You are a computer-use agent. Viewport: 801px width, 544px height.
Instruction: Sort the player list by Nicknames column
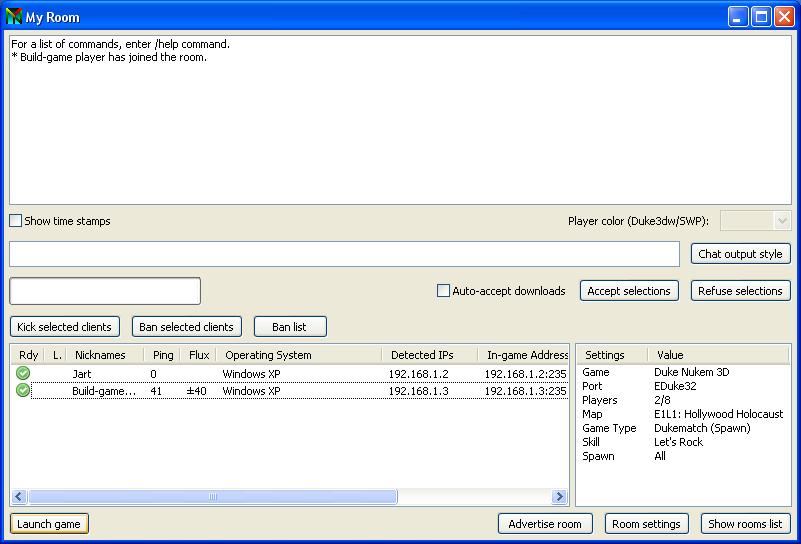[x=100, y=355]
